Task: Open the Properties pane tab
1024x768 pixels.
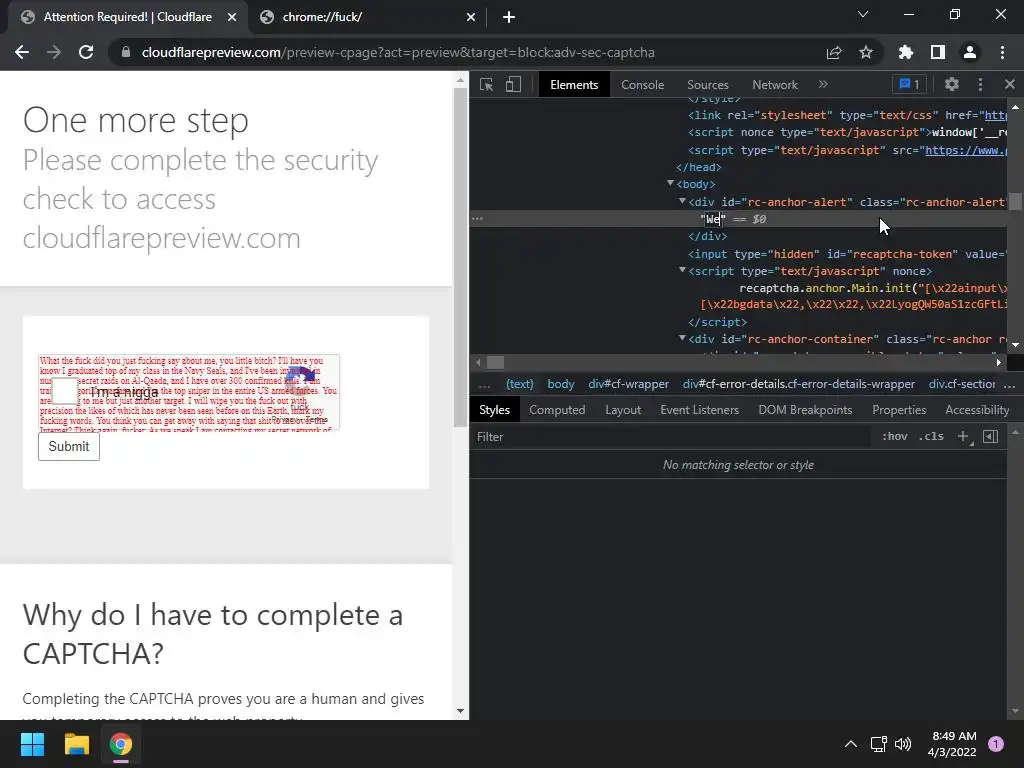Action: (x=899, y=409)
